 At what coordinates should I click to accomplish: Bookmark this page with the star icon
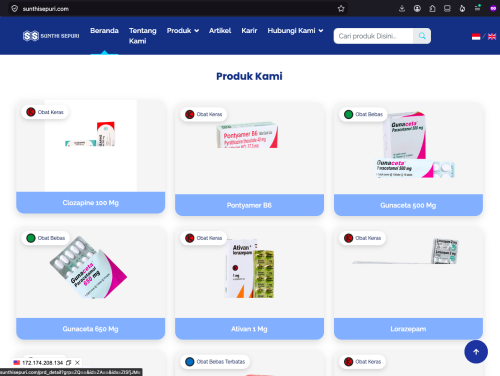click(x=341, y=9)
